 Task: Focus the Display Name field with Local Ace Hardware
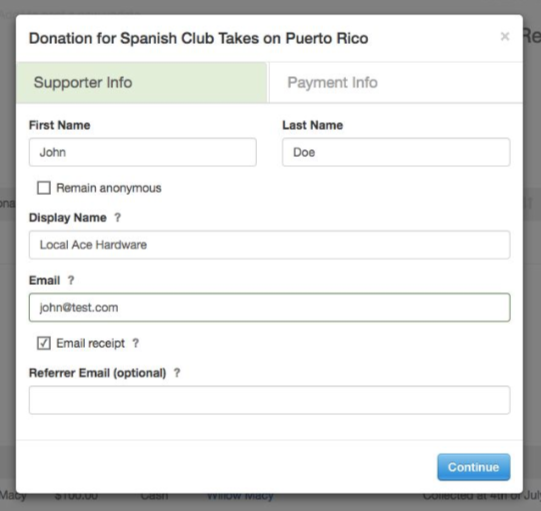(x=269, y=245)
